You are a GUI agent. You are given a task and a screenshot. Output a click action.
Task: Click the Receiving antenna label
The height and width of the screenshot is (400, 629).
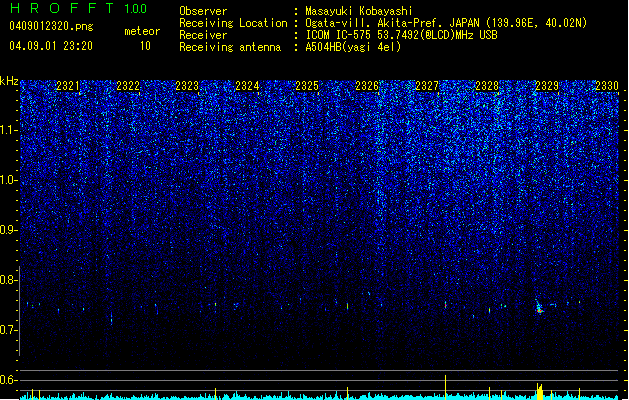pos(230,47)
